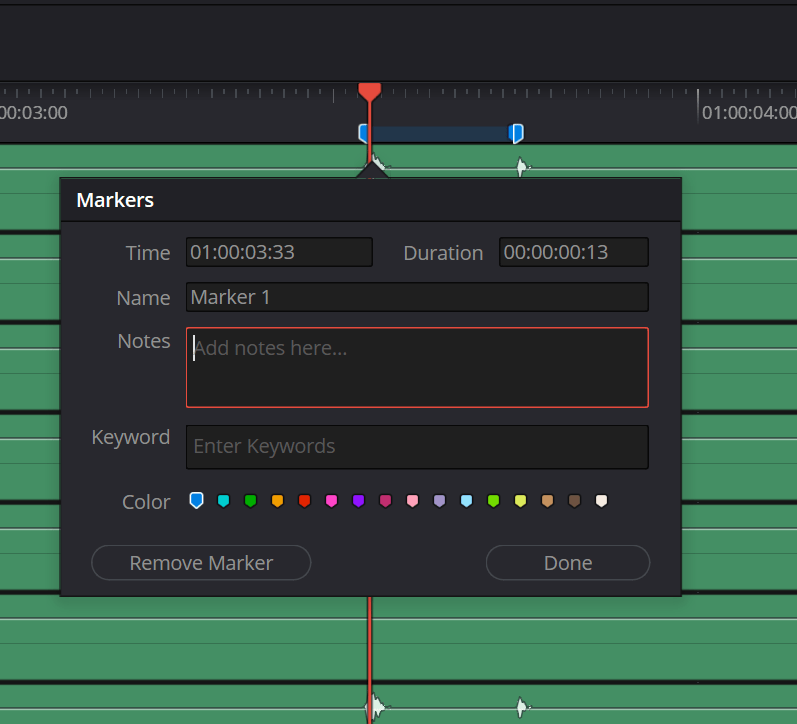Click the Remove Marker button
The width and height of the screenshot is (797, 724).
pyautogui.click(x=201, y=563)
